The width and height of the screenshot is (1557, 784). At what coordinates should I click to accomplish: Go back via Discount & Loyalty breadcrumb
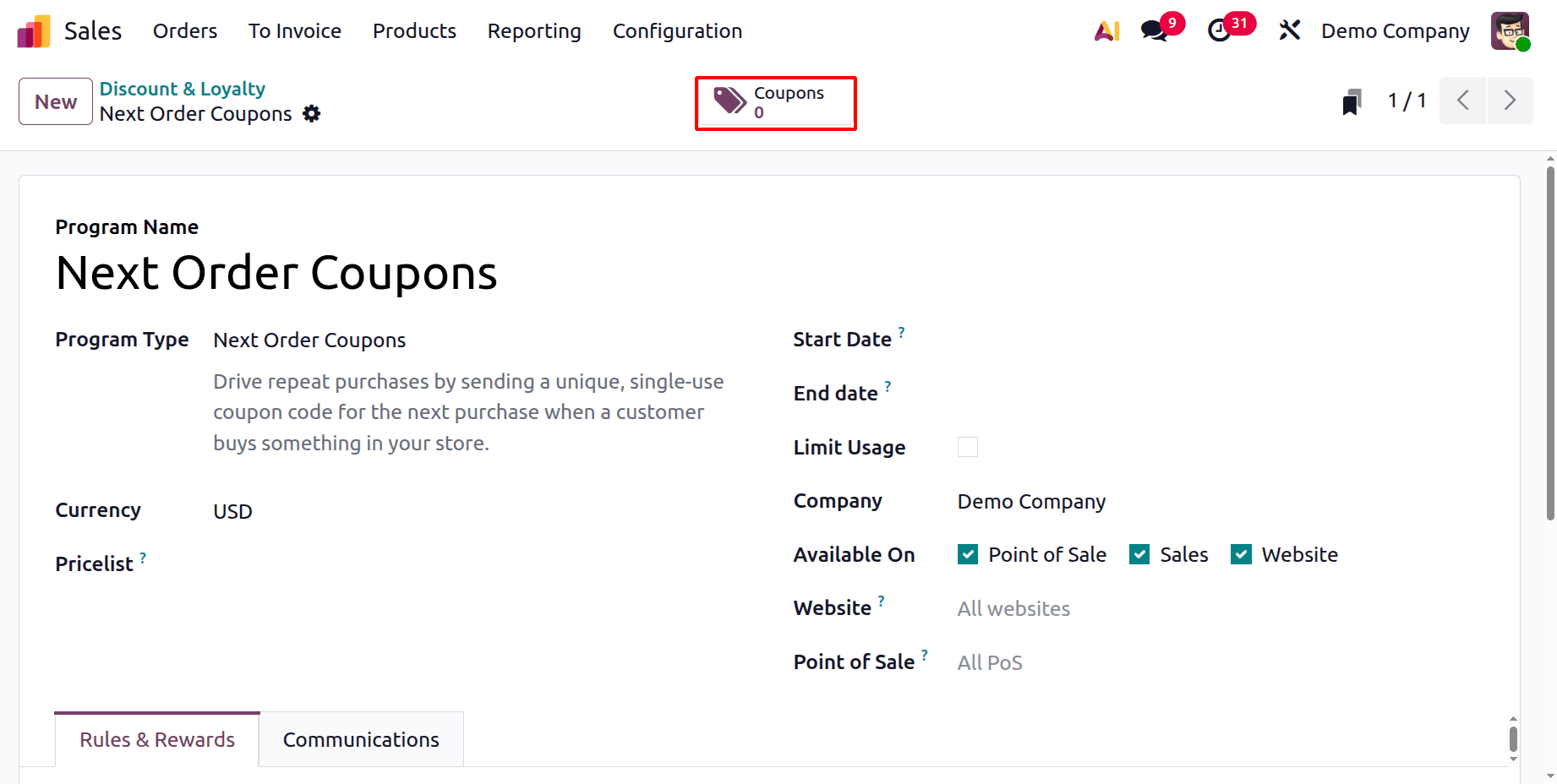[x=182, y=88]
